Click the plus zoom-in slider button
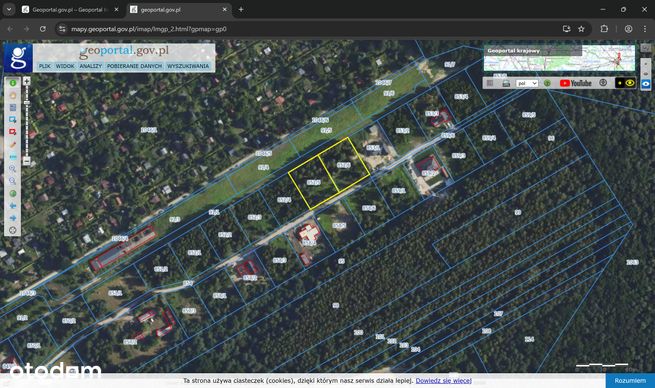 click(26, 81)
